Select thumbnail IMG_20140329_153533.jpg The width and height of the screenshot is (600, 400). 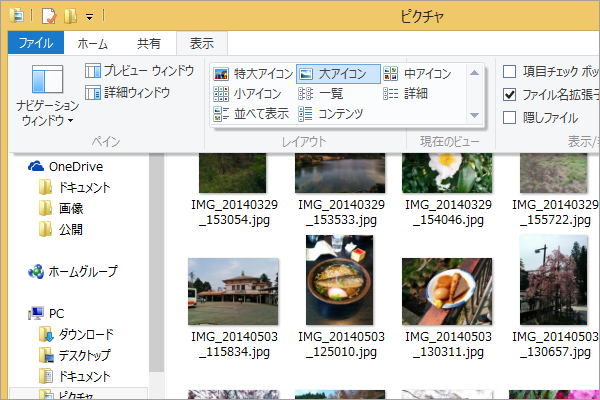point(340,173)
